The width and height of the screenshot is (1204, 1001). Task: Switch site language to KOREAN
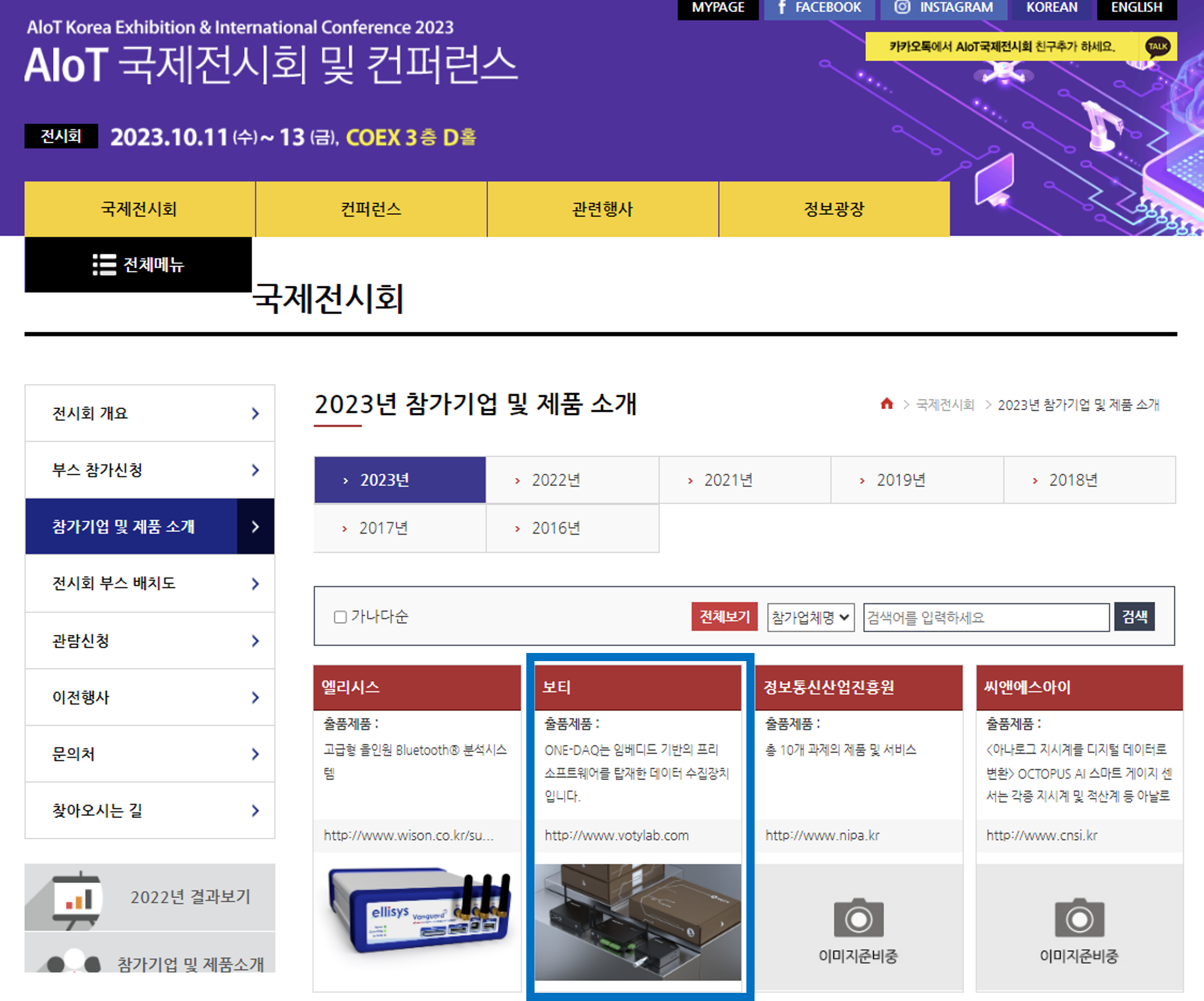coord(1051,8)
